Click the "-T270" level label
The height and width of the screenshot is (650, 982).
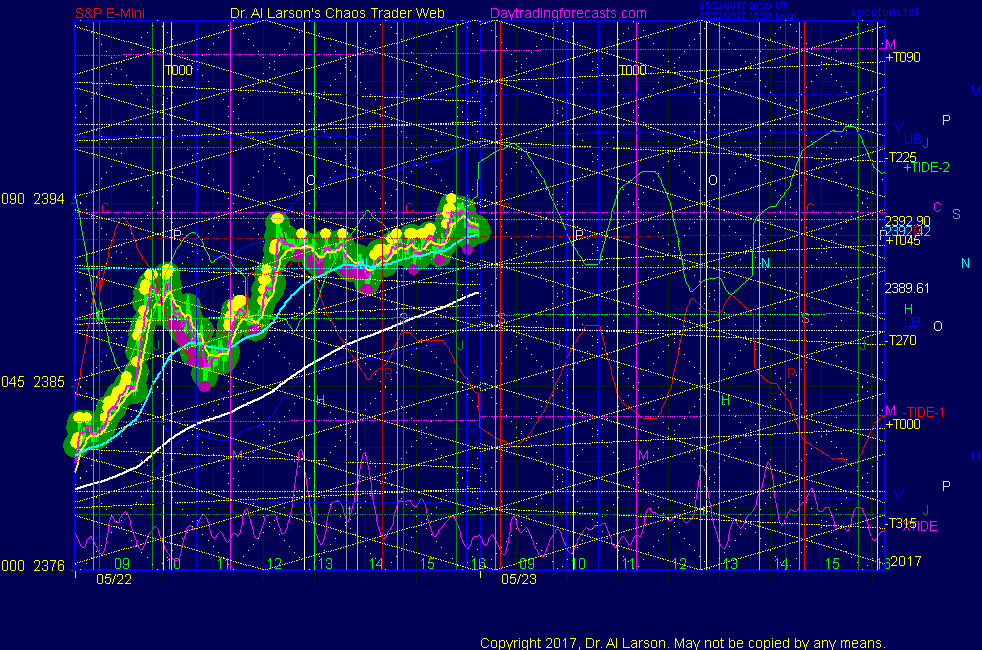point(901,341)
